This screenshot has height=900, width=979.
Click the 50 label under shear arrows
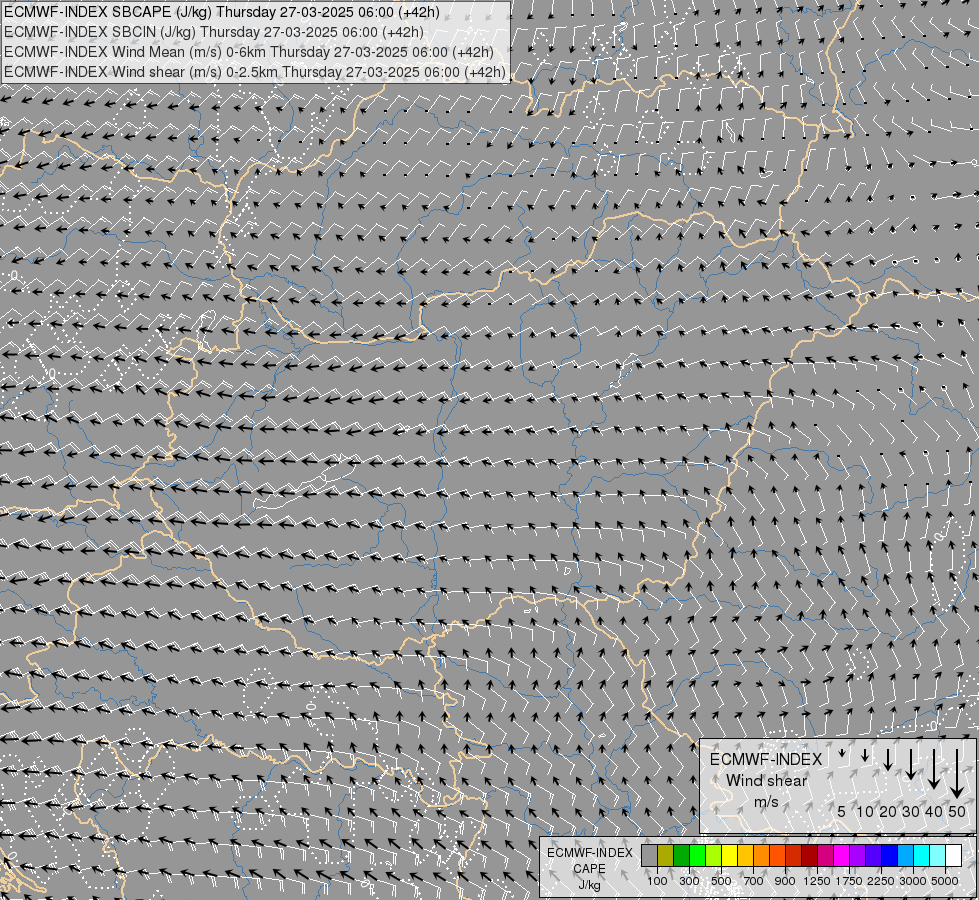point(957,812)
